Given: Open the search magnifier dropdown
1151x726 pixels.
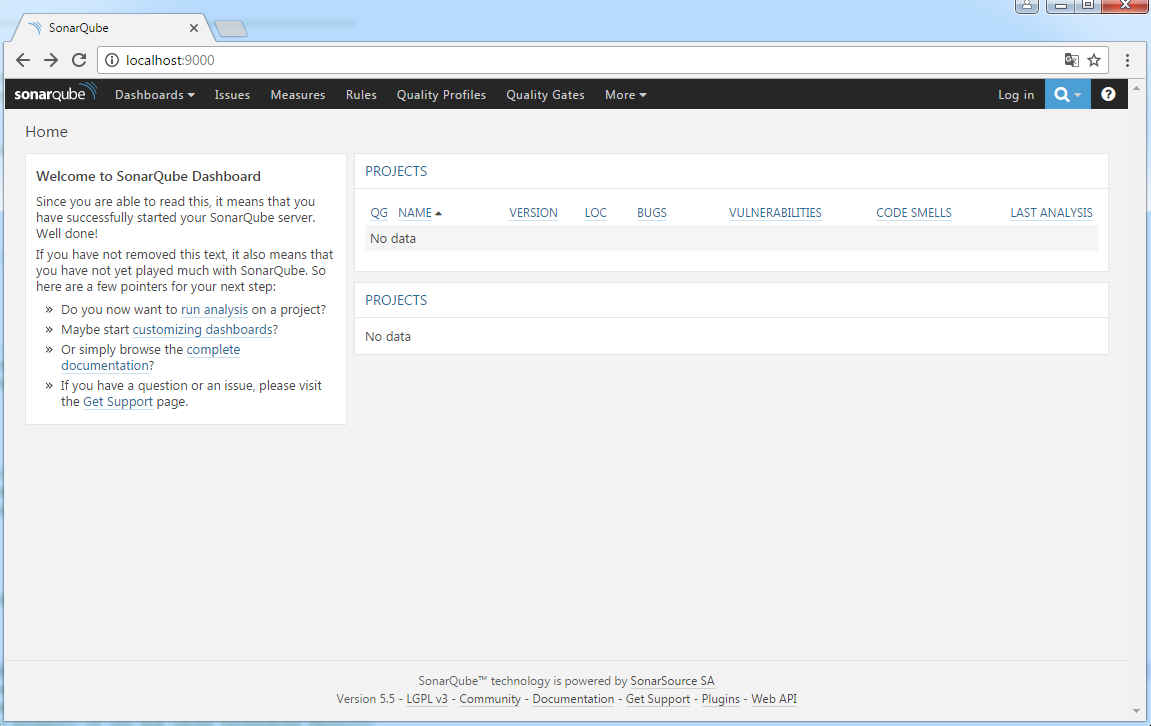Looking at the screenshot, I should pyautogui.click(x=1067, y=94).
